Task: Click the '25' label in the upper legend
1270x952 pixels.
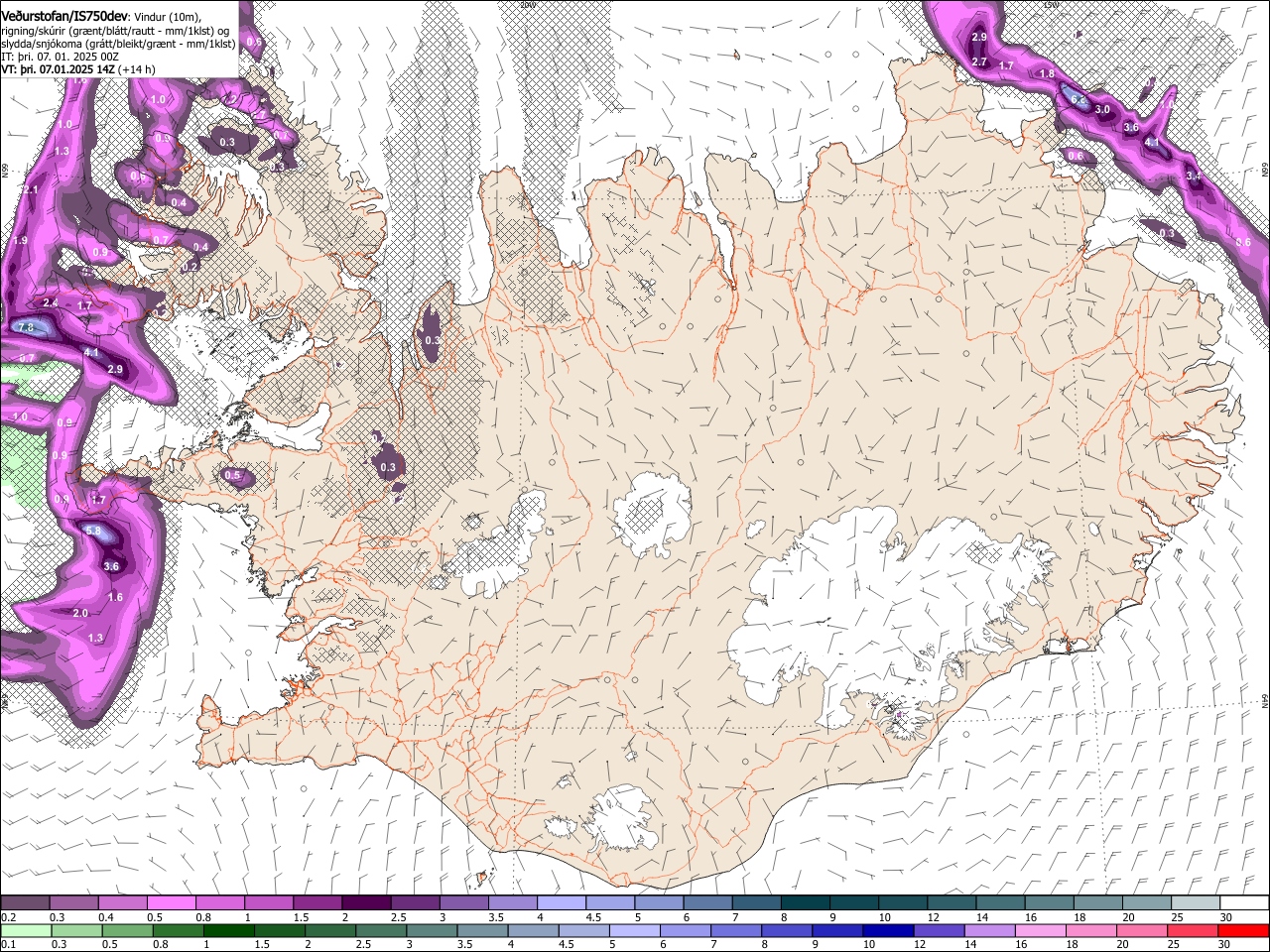Action: [1176, 917]
